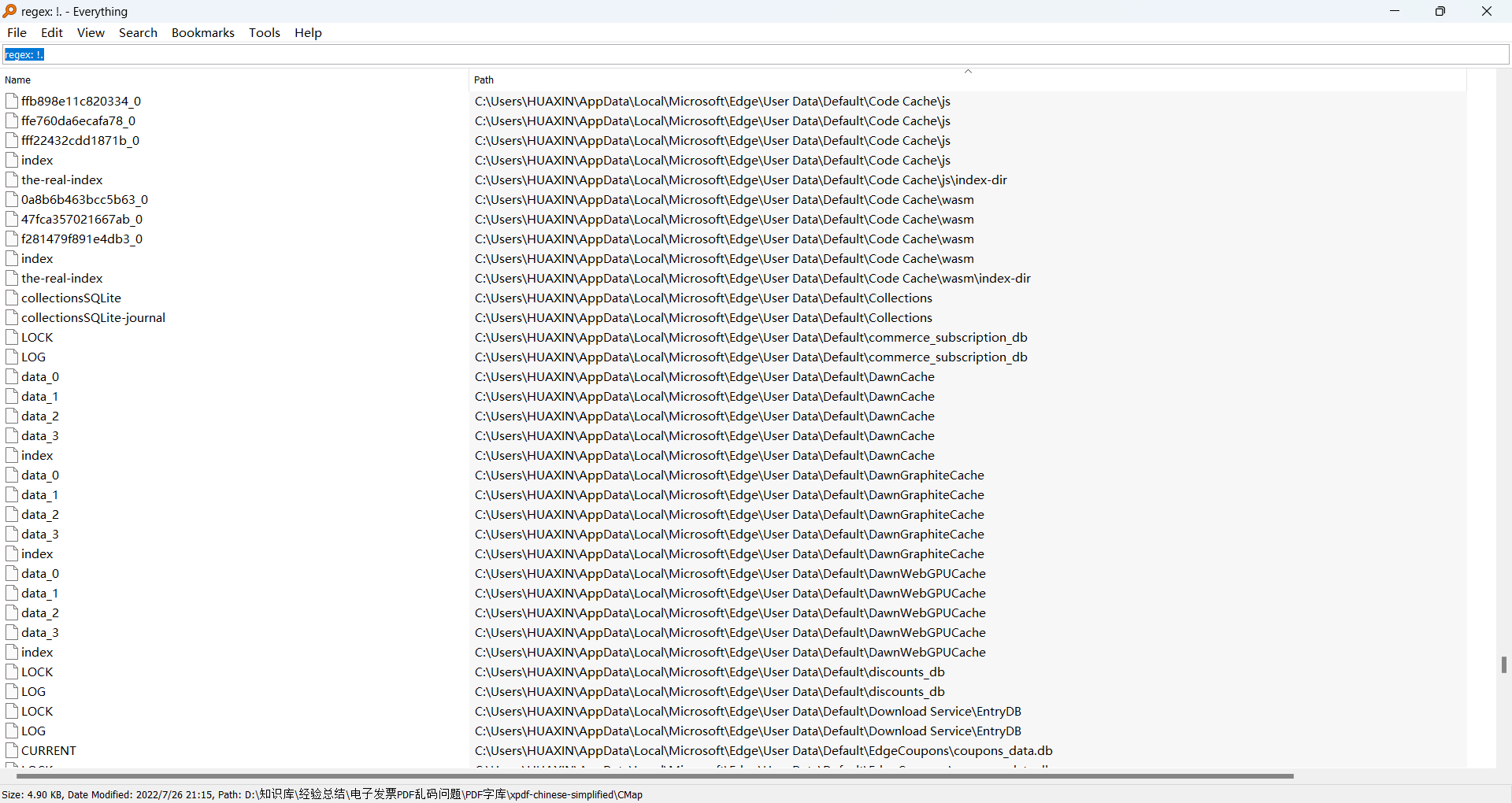Image resolution: width=1512 pixels, height=803 pixels.
Task: Click the icon of LOCK in commerce_subscription_db
Action: pyautogui.click(x=12, y=337)
